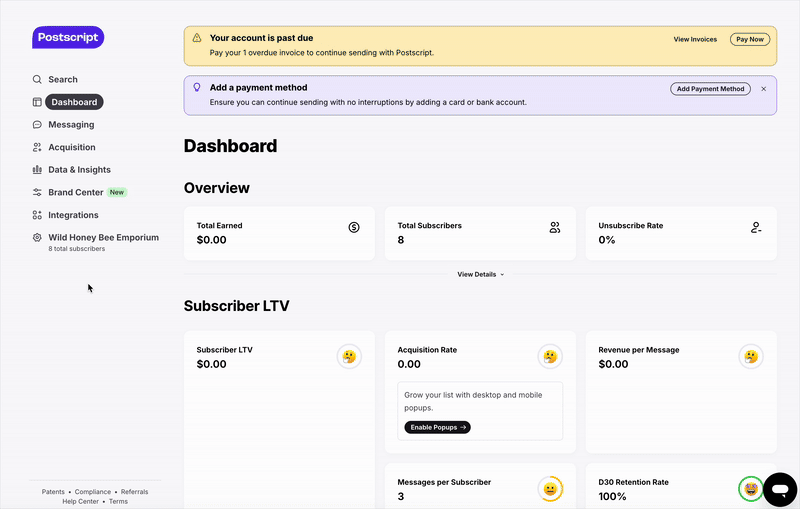The image size is (800, 509).
Task: Open the chat support widget
Action: 779,489
